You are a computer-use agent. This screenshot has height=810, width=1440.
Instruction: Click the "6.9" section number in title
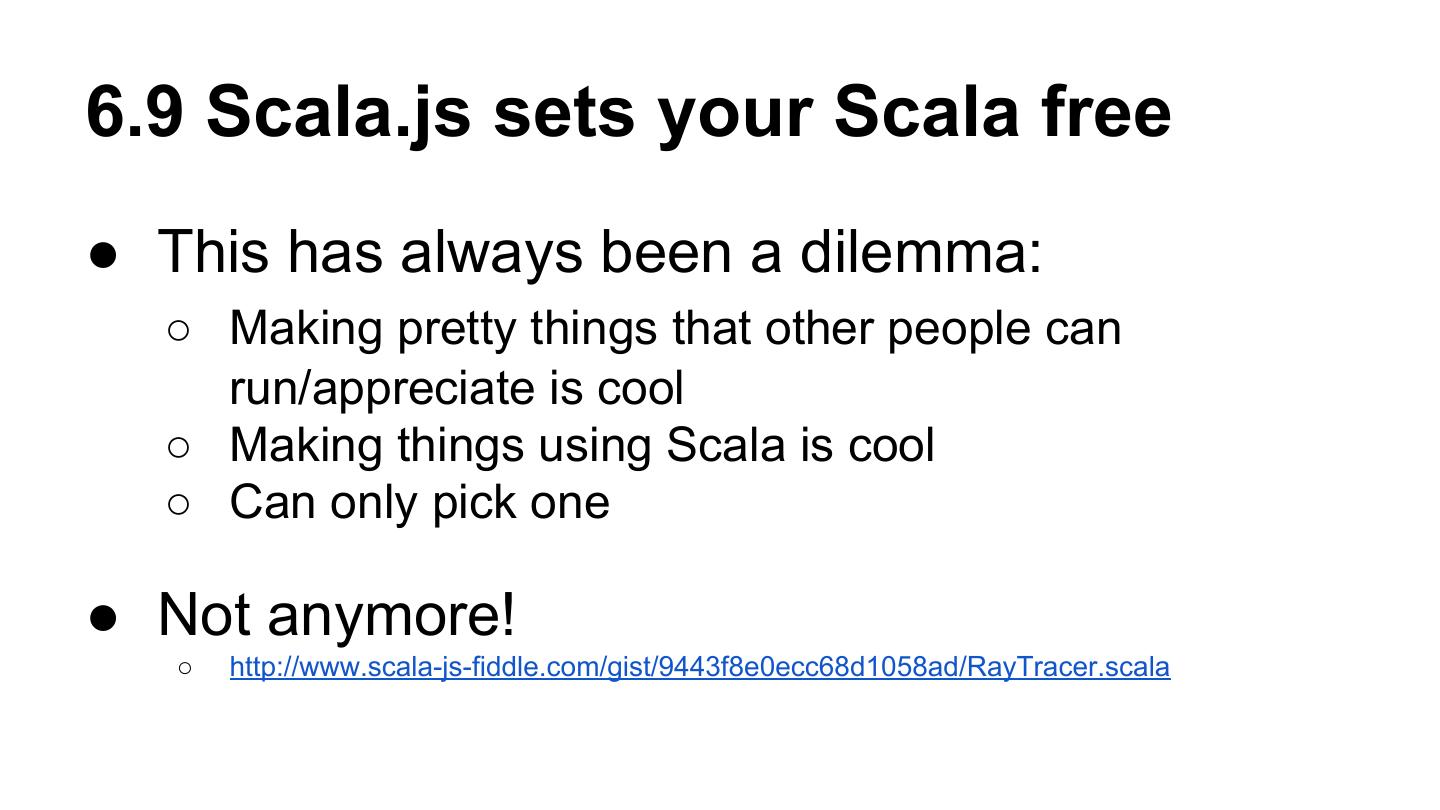click(135, 111)
